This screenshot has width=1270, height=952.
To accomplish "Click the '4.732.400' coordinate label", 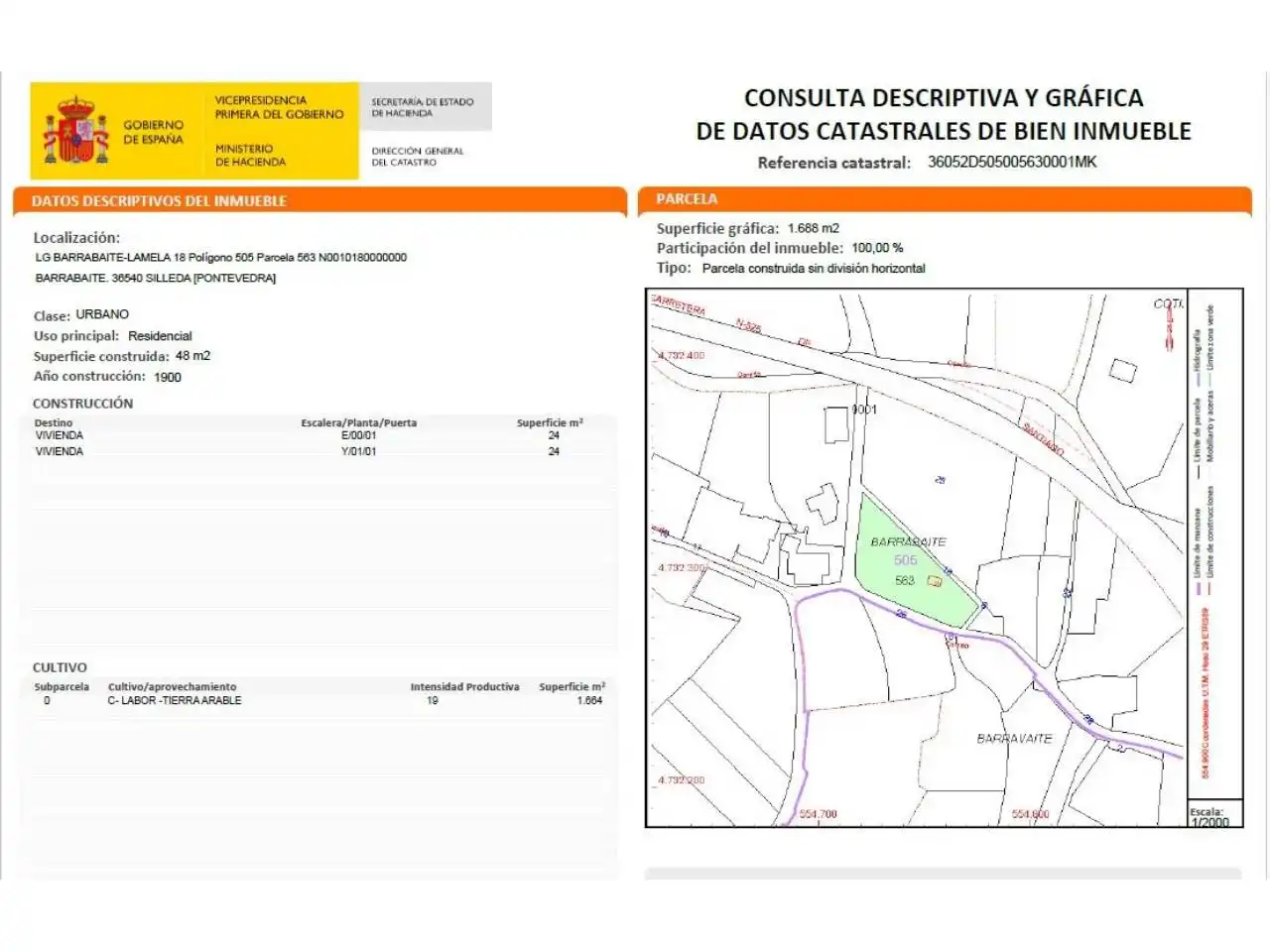I will [x=681, y=355].
